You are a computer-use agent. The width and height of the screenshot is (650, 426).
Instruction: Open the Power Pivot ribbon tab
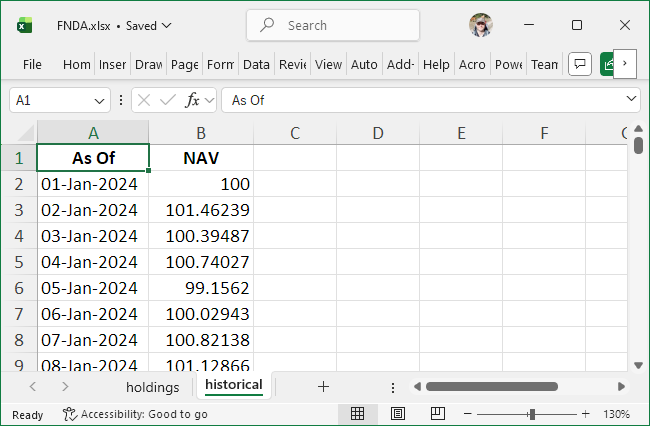[509, 65]
